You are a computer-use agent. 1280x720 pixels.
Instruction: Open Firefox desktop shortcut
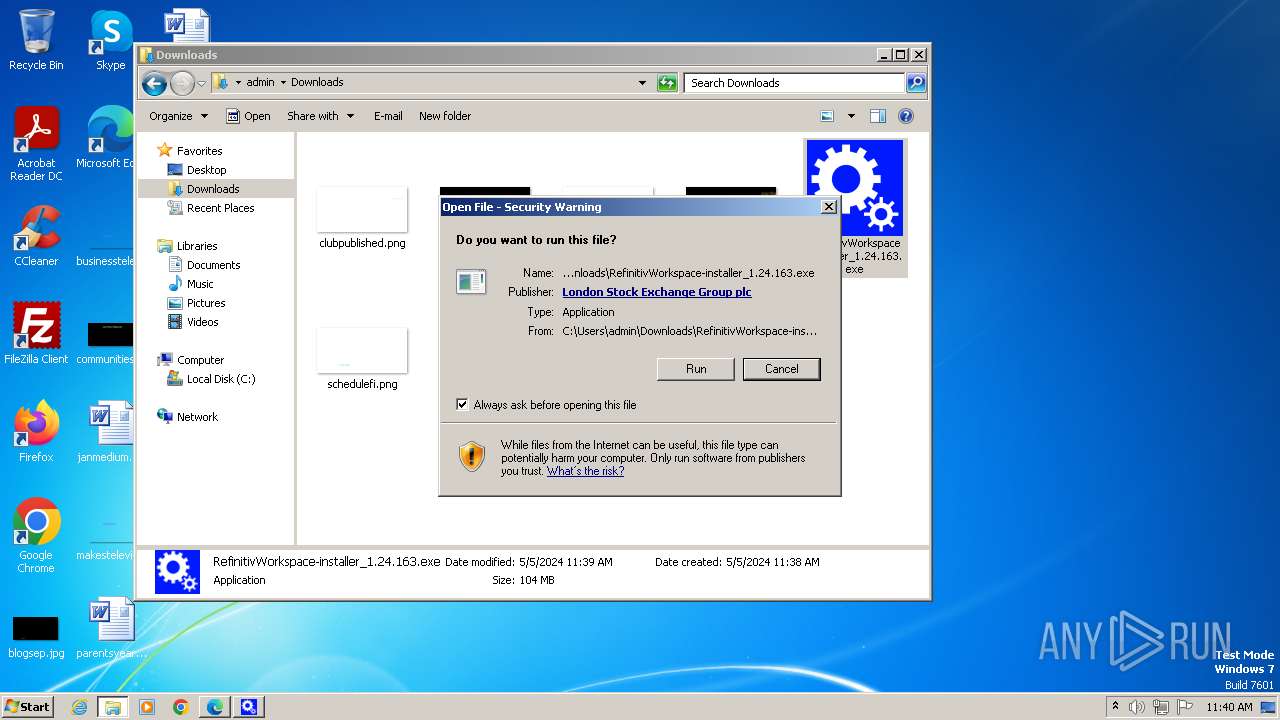(x=36, y=432)
